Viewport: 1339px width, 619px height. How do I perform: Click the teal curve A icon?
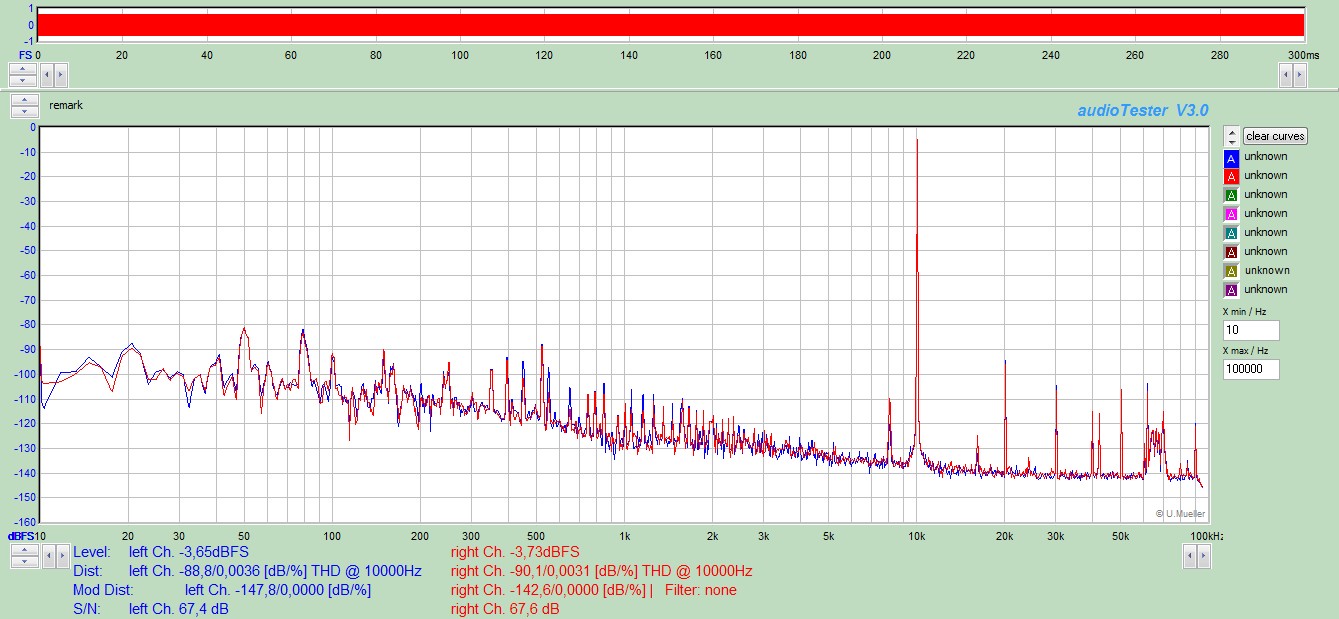tap(1231, 234)
